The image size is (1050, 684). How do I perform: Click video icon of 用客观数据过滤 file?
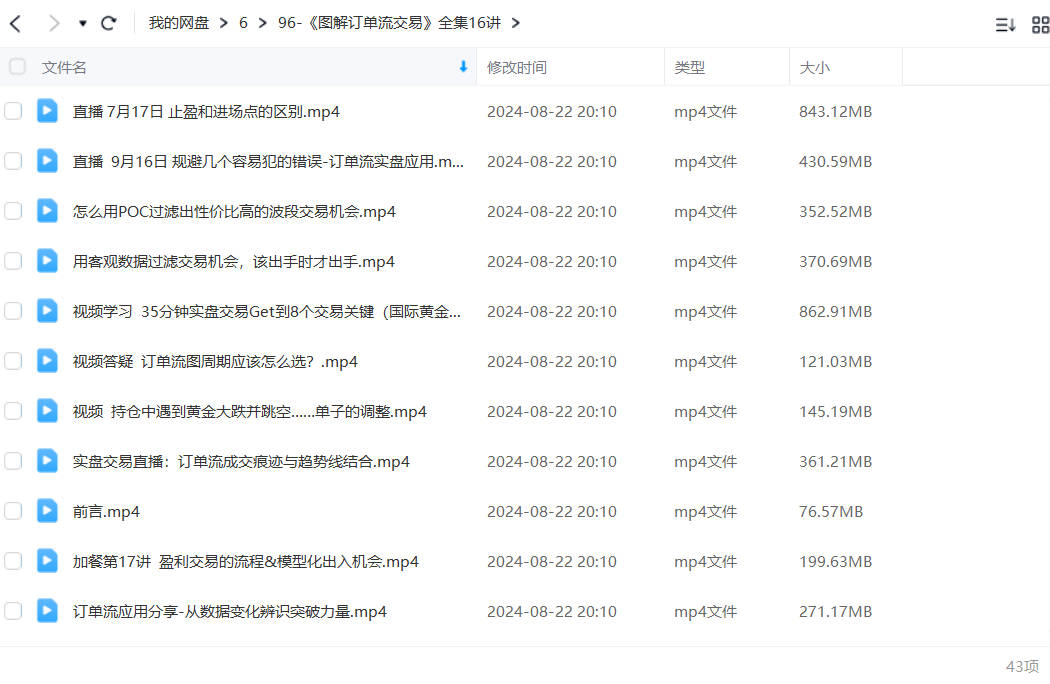47,261
